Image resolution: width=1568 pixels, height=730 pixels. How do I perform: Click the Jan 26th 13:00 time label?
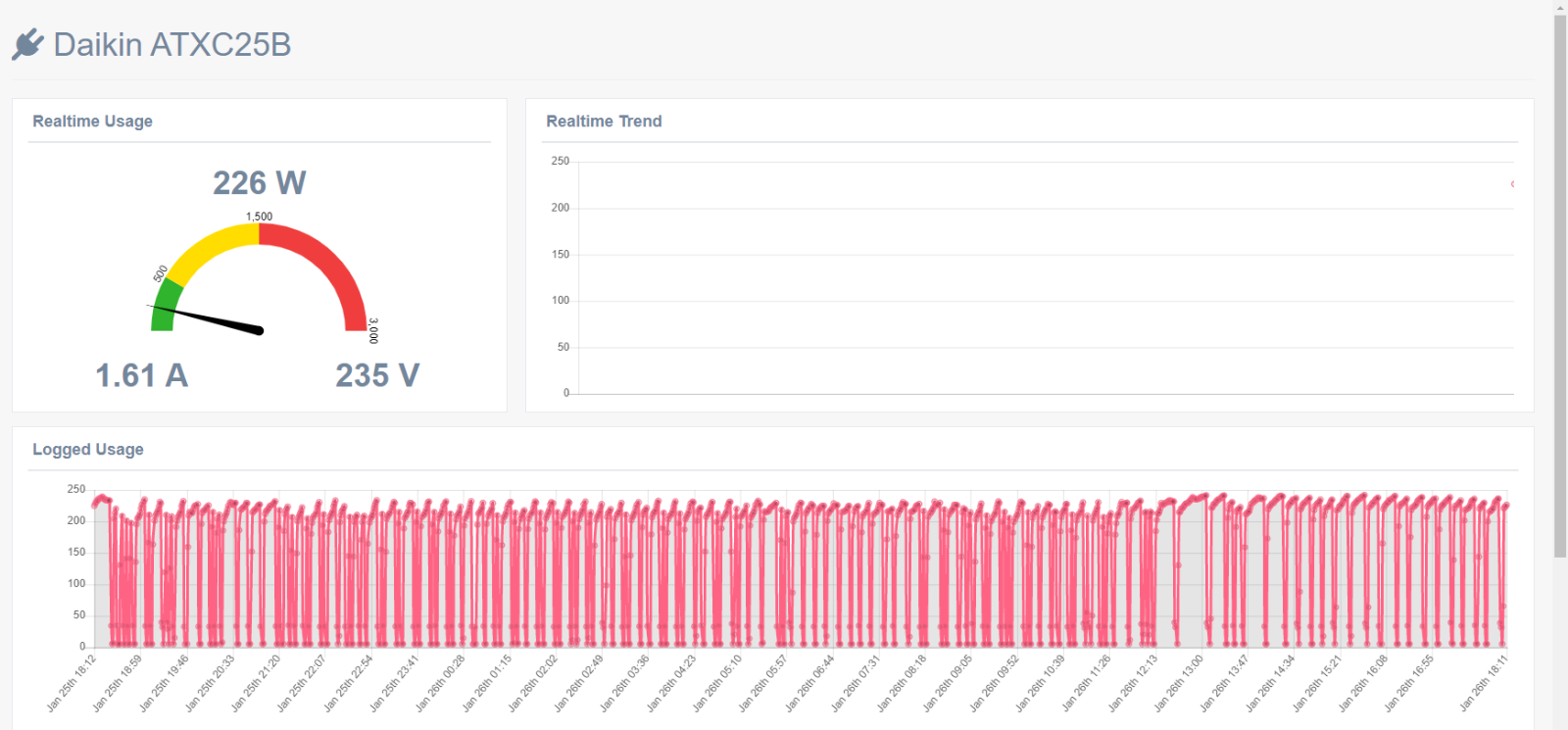[x=1179, y=683]
